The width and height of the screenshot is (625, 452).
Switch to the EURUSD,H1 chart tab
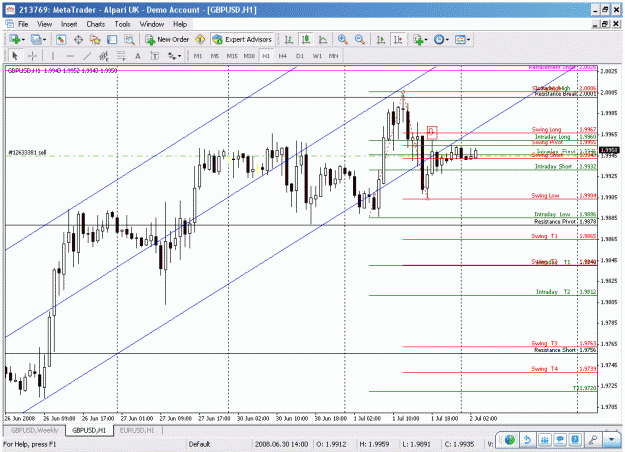click(x=137, y=430)
